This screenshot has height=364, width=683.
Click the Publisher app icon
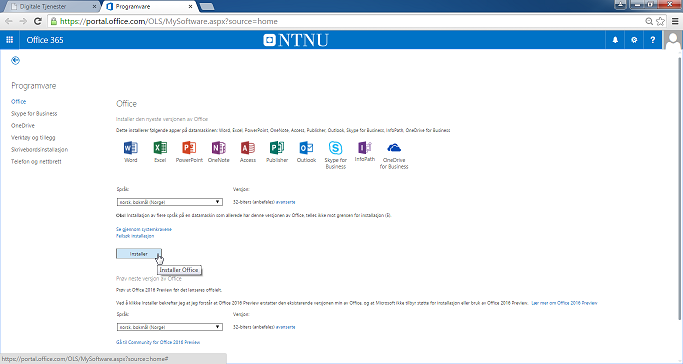click(277, 148)
